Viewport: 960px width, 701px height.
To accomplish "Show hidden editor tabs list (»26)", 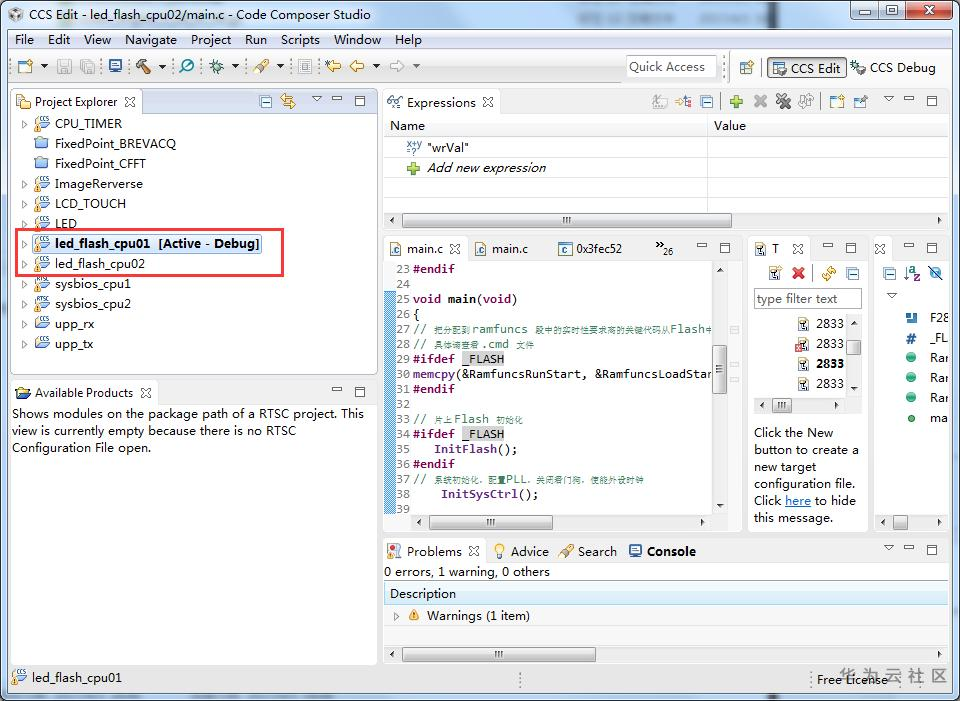I will (664, 247).
